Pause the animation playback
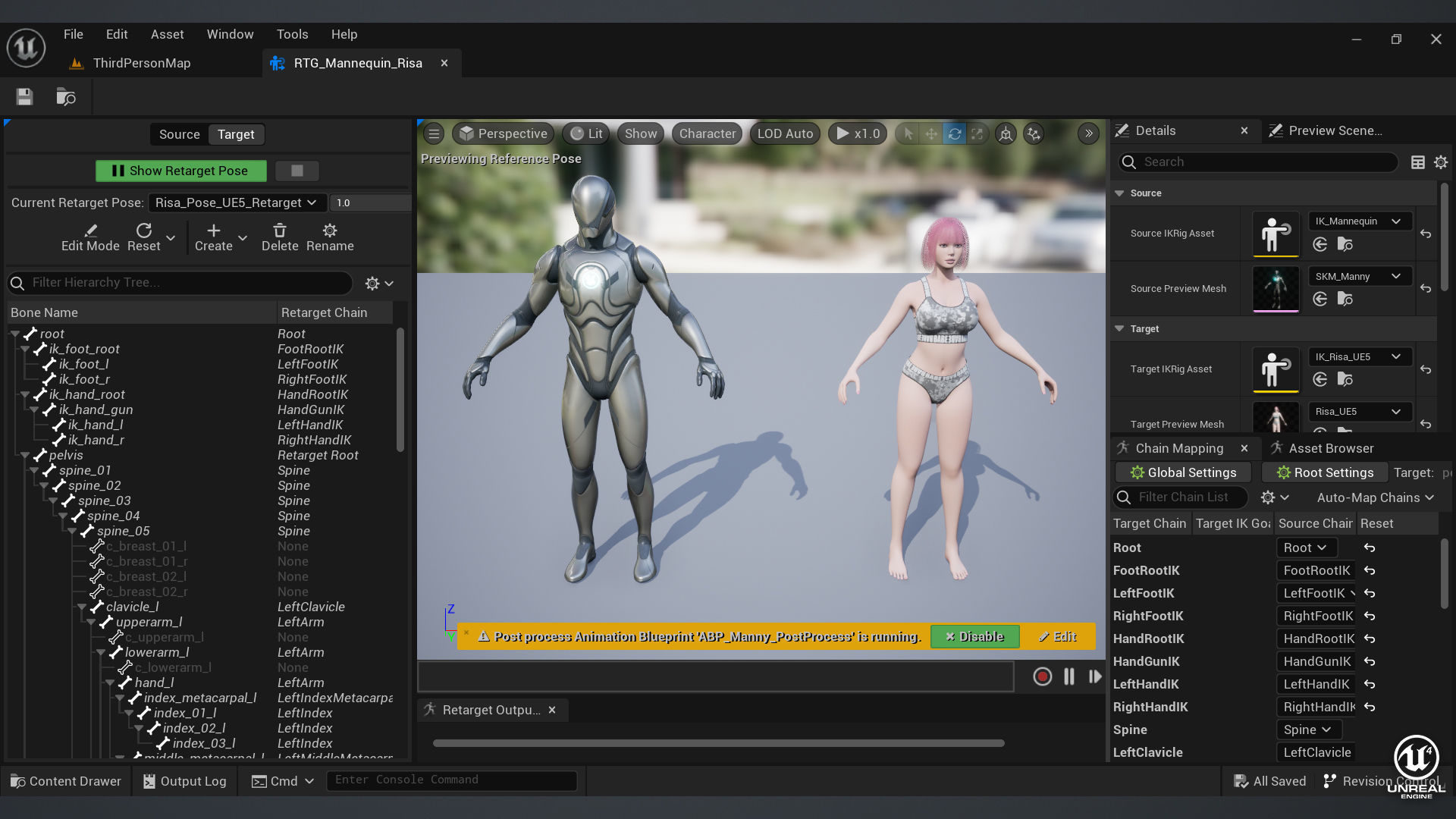The width and height of the screenshot is (1456, 819). [x=1068, y=676]
